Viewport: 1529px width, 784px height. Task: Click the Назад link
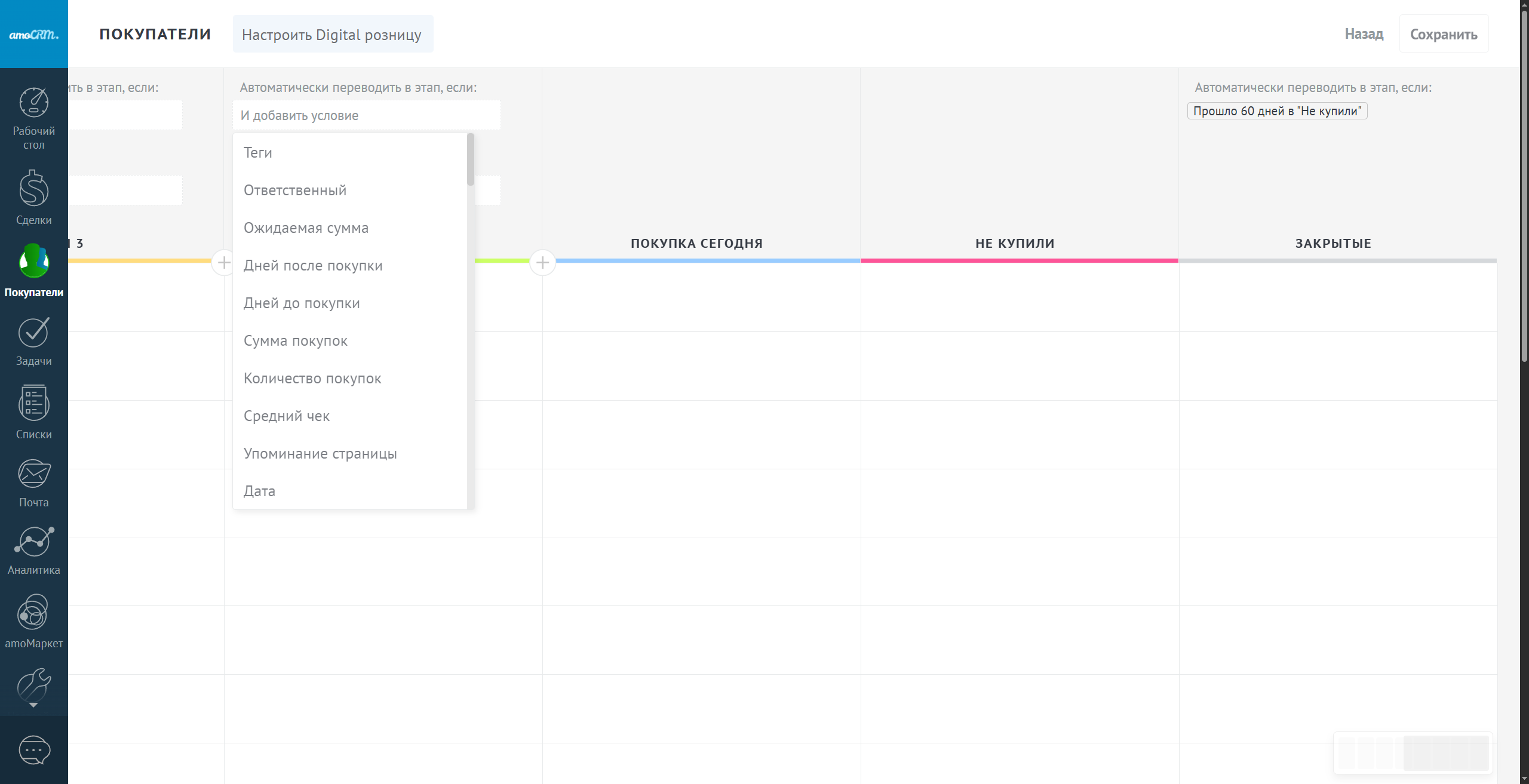pyautogui.click(x=1364, y=34)
